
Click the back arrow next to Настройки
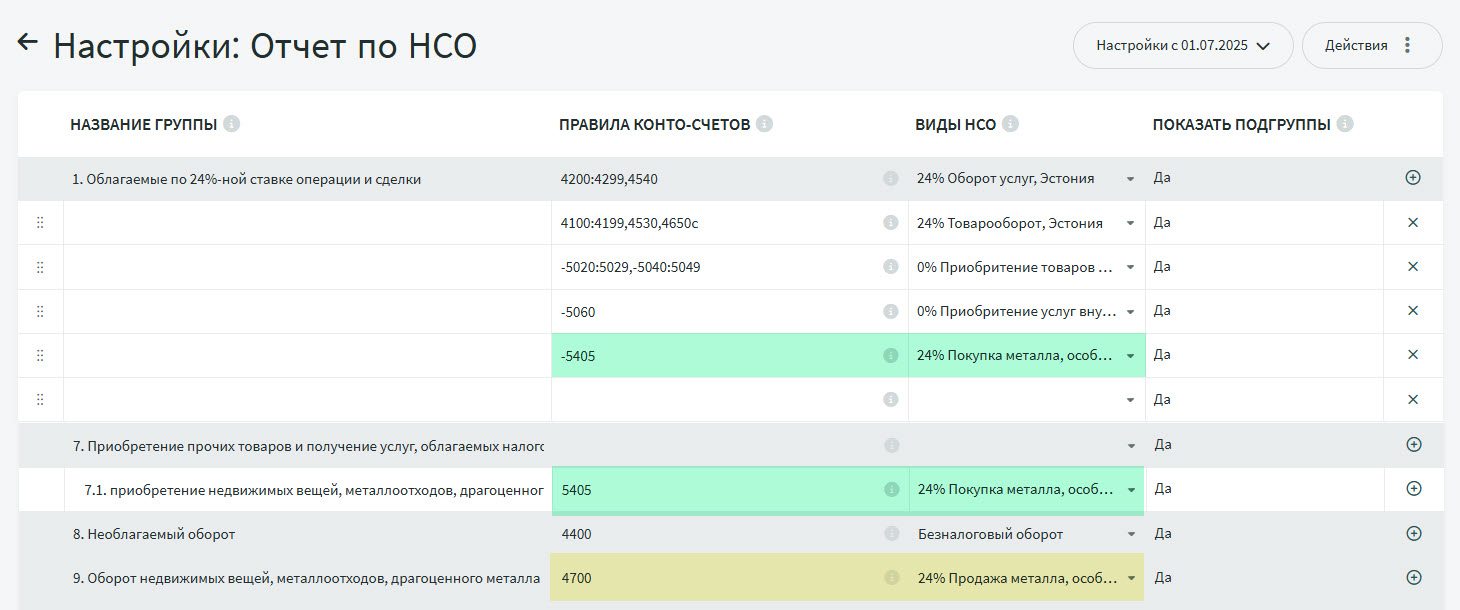[27, 43]
